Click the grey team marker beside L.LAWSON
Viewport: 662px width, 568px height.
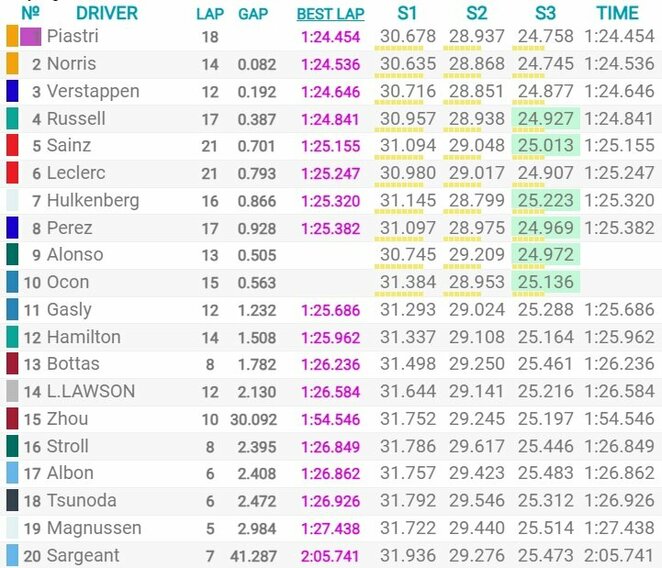click(x=12, y=391)
